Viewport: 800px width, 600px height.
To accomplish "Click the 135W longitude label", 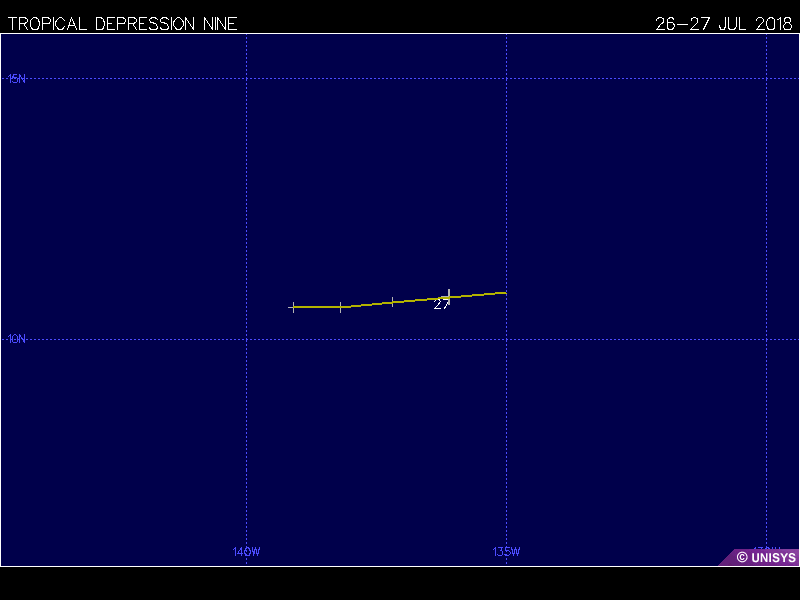I will click(506, 552).
